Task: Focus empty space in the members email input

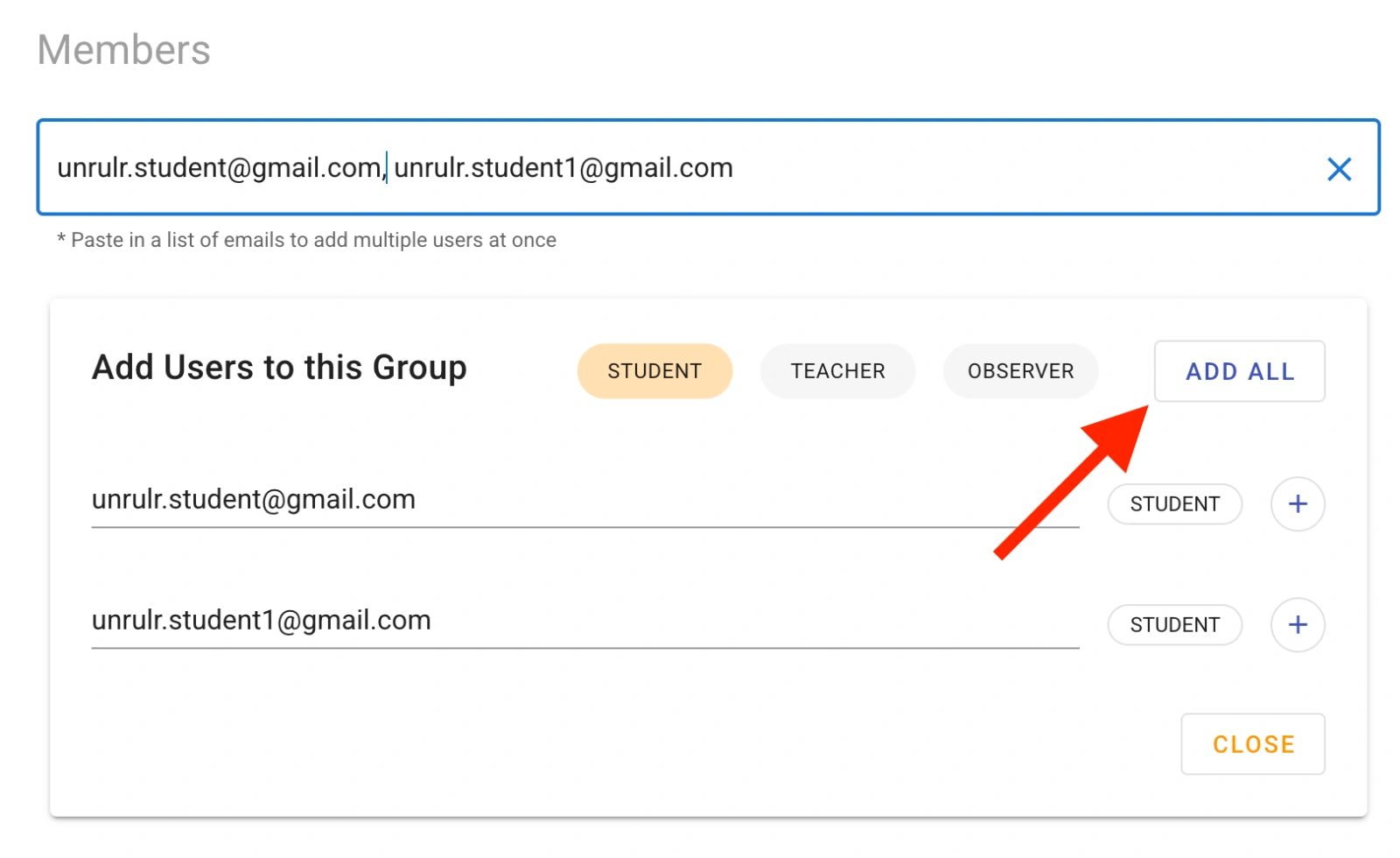Action: [1006, 168]
